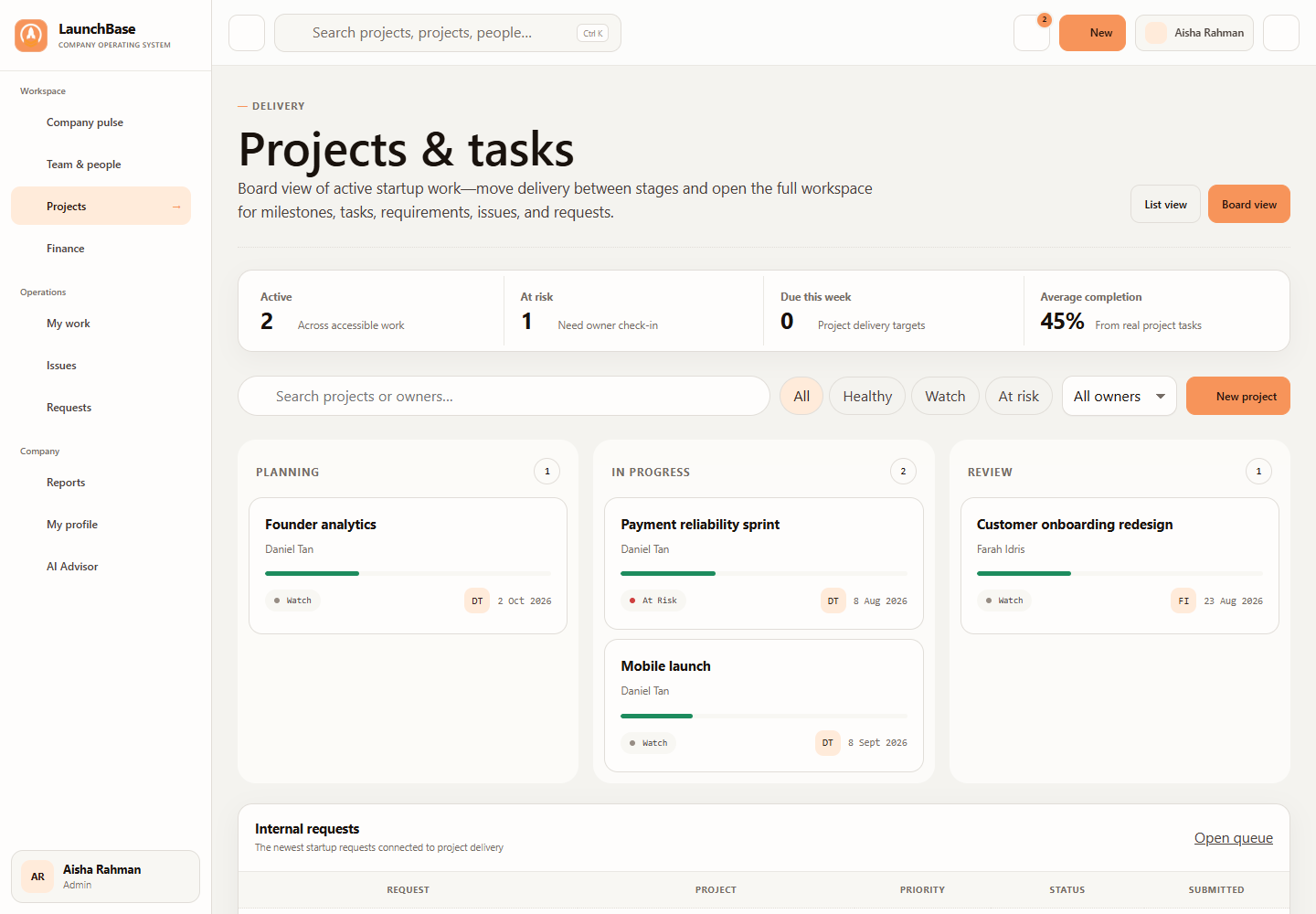Click the FI avatar on Customer onboarding redesign

click(1183, 600)
